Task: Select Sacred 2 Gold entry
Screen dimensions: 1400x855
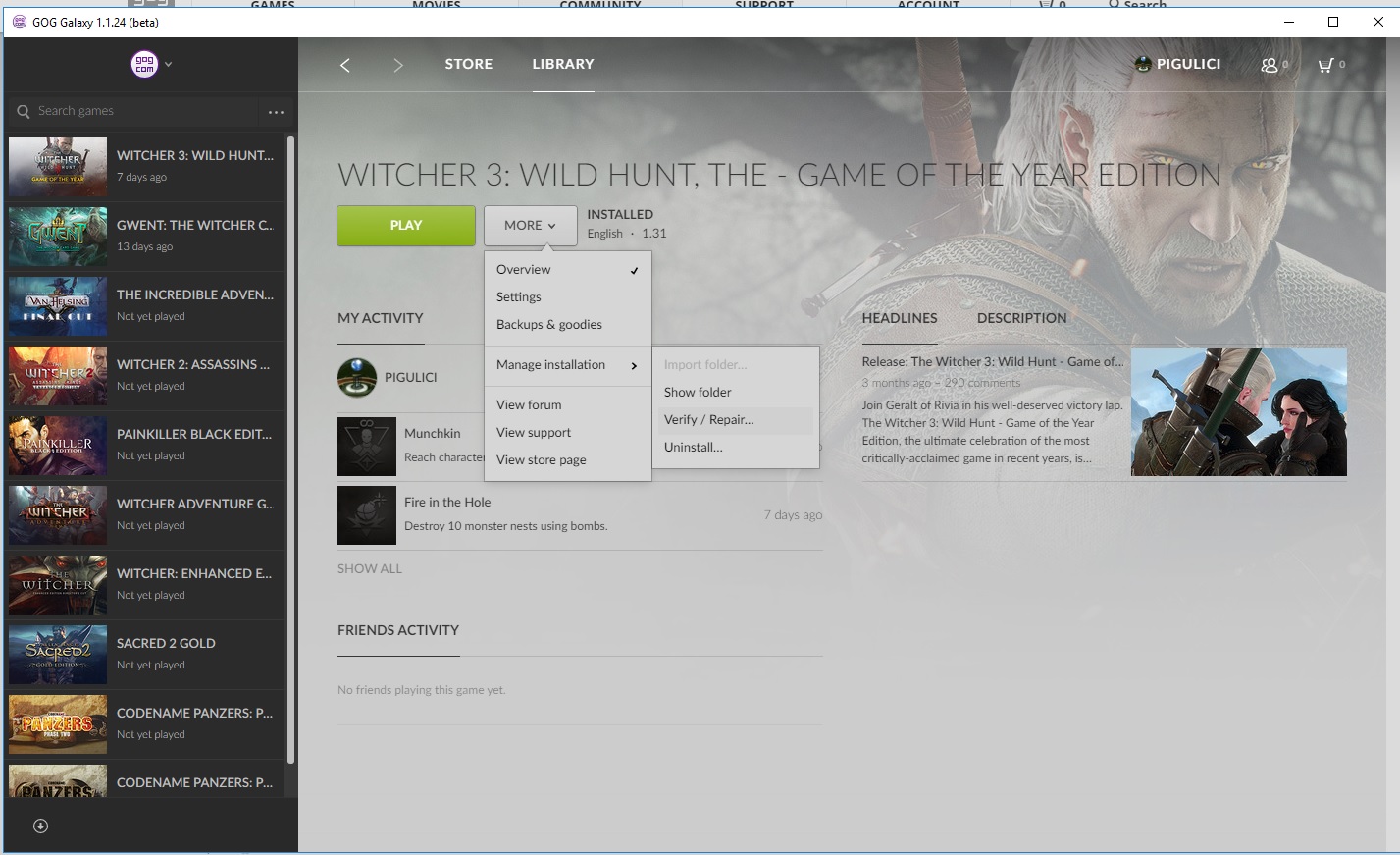Action: [x=145, y=655]
